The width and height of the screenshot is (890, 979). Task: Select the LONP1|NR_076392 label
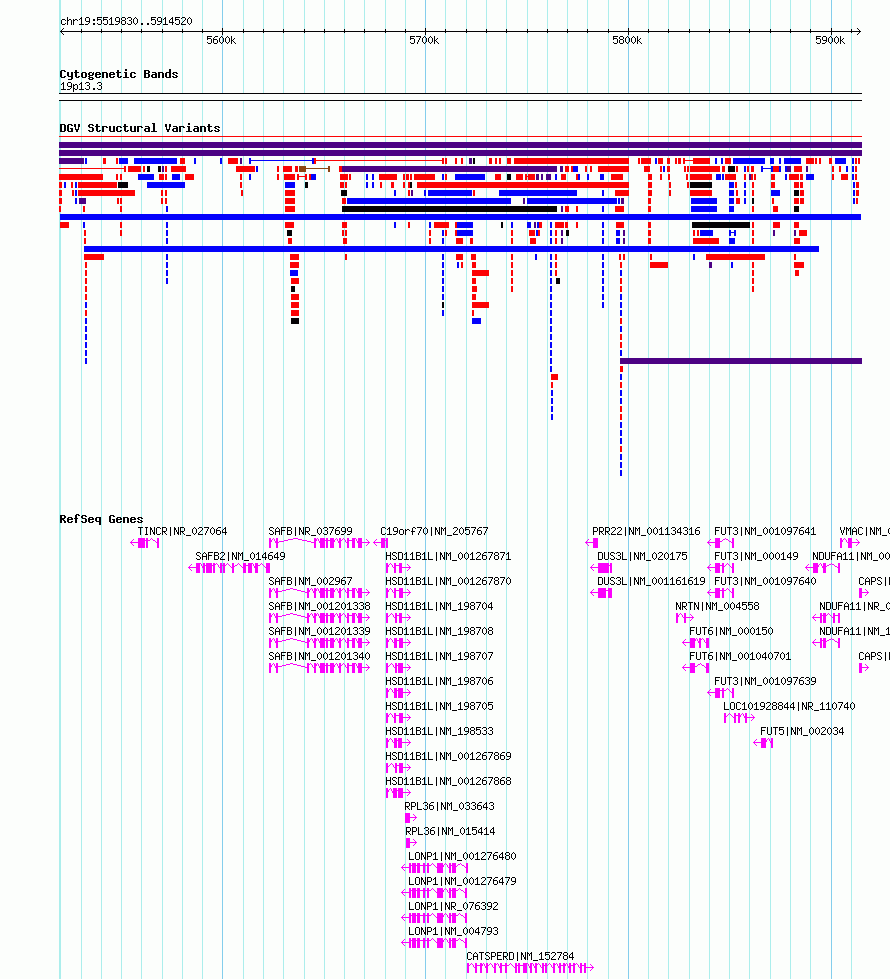[453, 906]
